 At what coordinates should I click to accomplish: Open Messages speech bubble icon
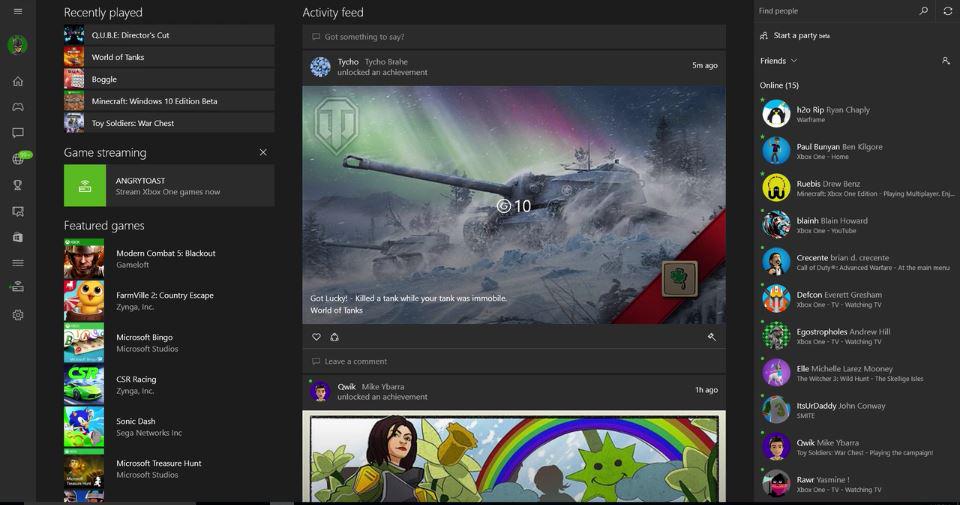pos(18,132)
